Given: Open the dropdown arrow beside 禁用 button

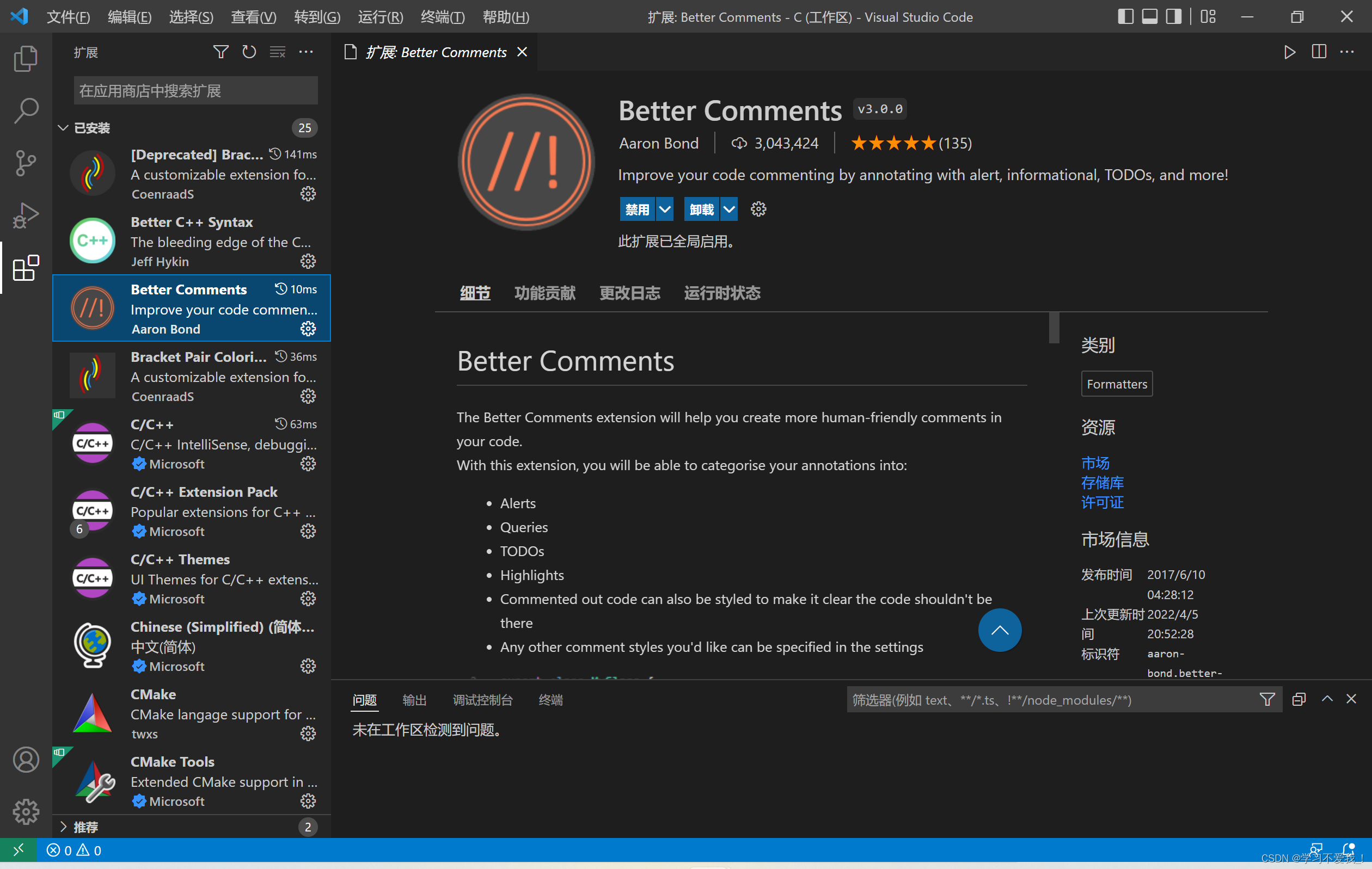Looking at the screenshot, I should tap(664, 209).
